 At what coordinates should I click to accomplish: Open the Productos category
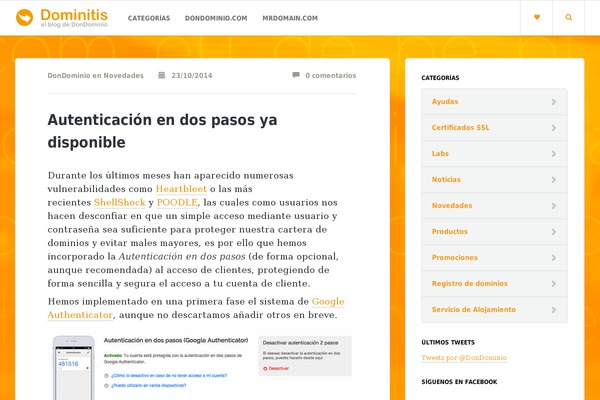pos(494,232)
